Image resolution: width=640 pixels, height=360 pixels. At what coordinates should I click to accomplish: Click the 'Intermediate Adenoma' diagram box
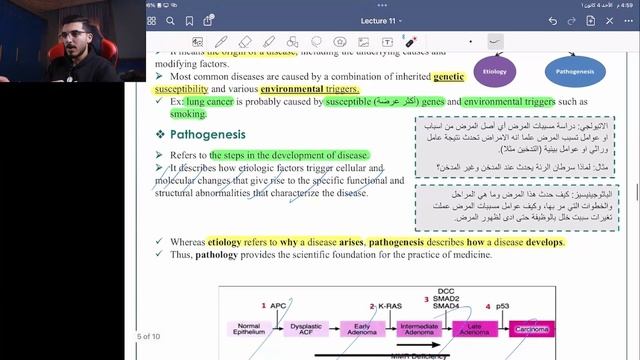point(419,329)
